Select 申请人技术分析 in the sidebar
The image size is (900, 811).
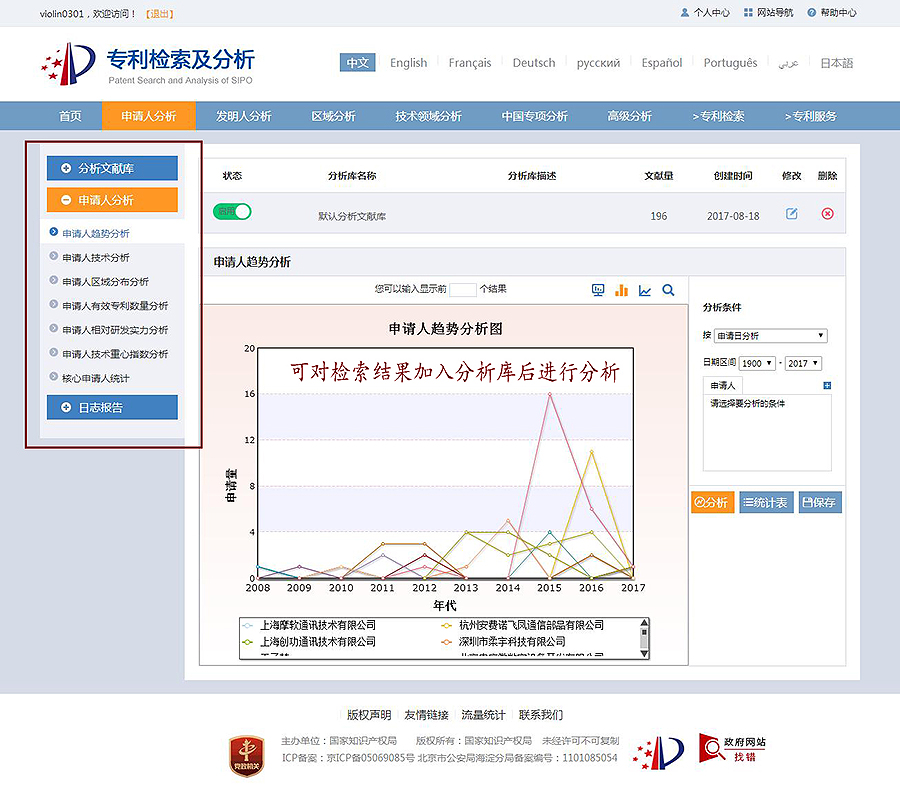point(96,258)
